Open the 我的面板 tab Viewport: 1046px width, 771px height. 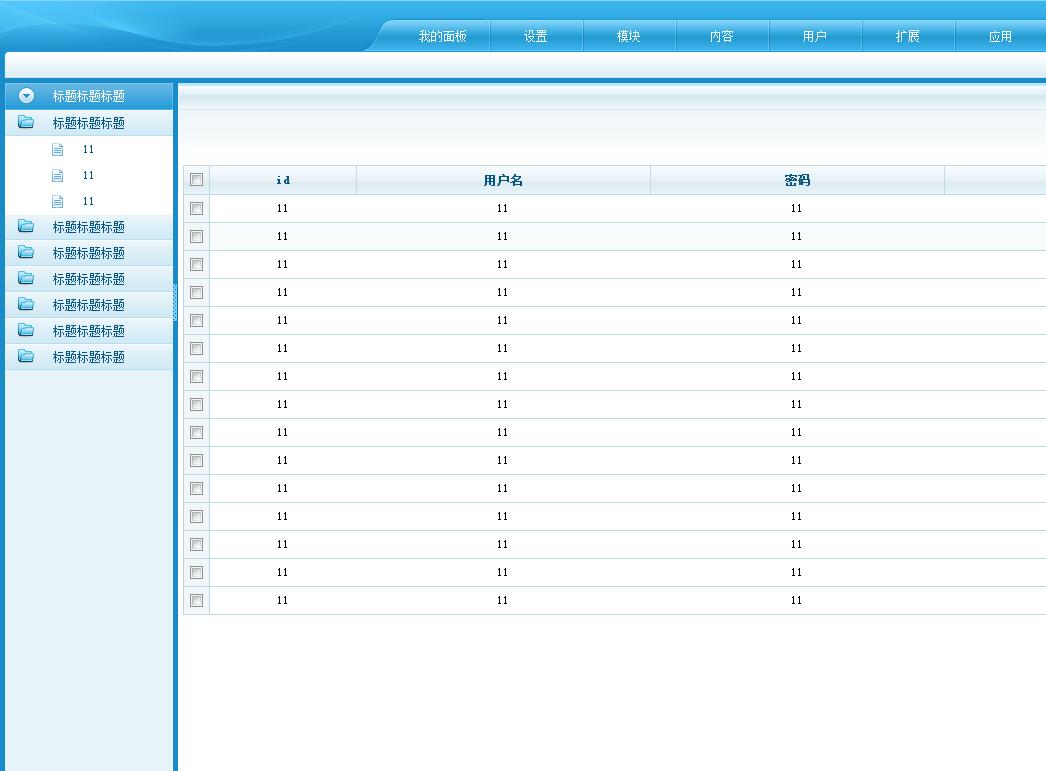(x=442, y=36)
